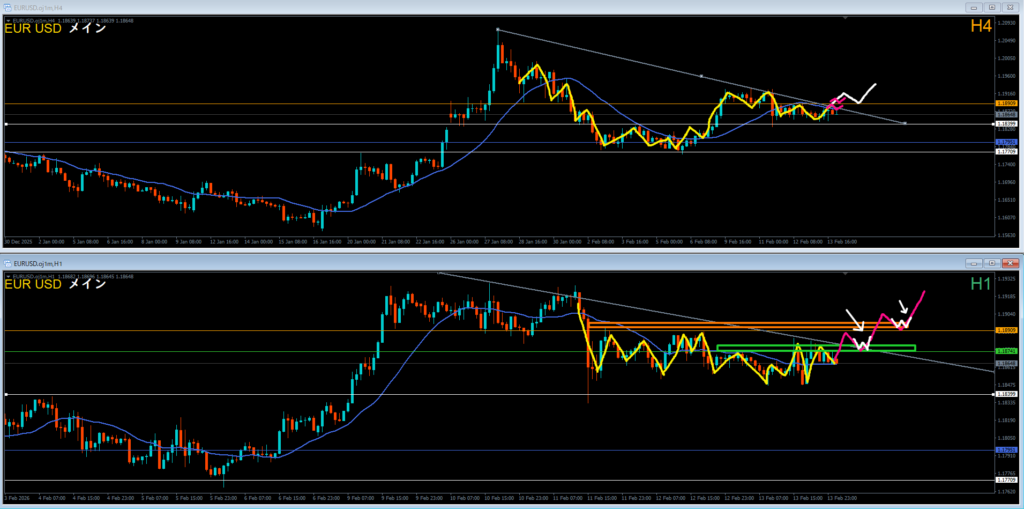
Task: Click the EUR USD メイン label in H4 chart
Action: point(56,29)
